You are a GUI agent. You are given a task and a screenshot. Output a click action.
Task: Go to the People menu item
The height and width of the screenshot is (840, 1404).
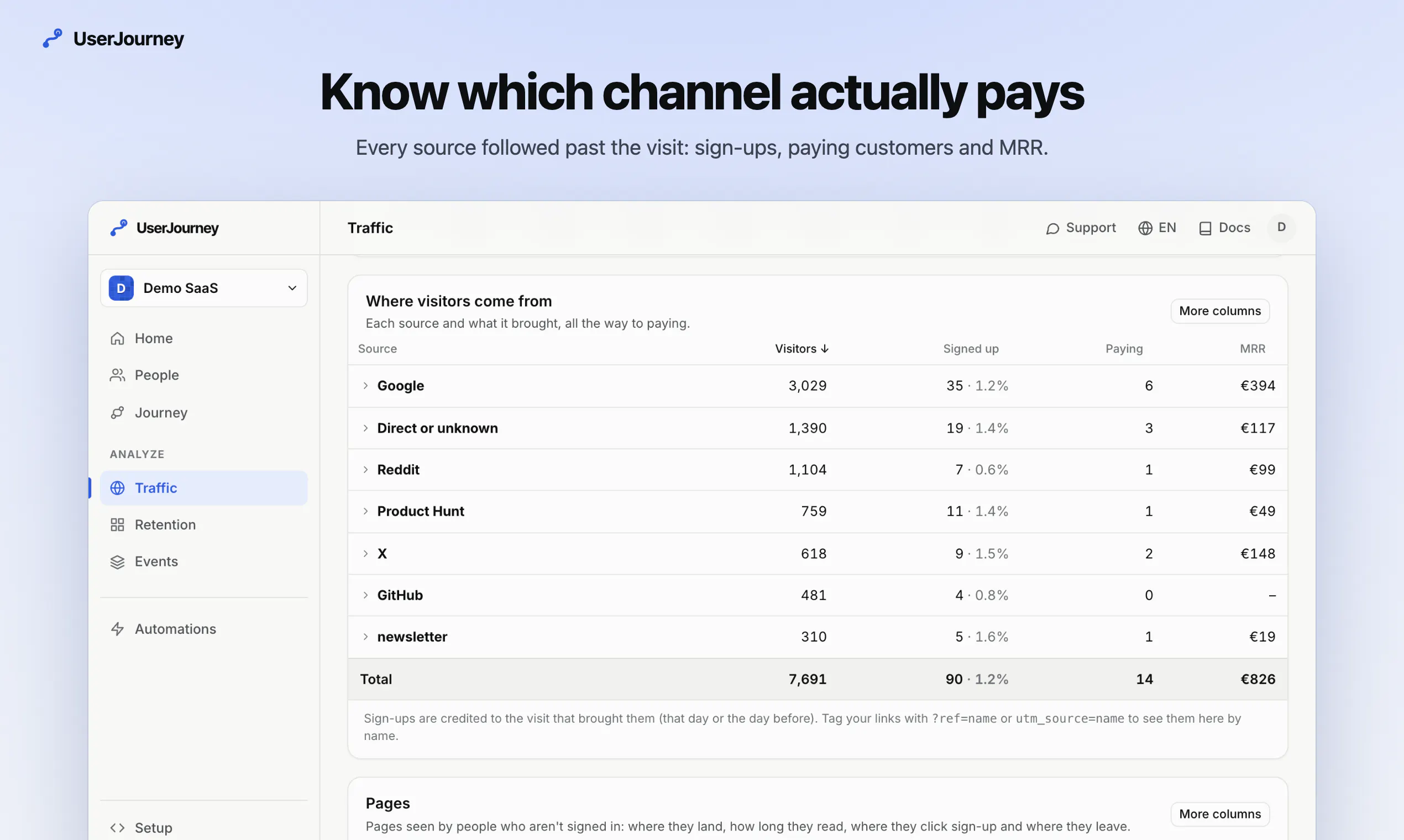(204, 375)
